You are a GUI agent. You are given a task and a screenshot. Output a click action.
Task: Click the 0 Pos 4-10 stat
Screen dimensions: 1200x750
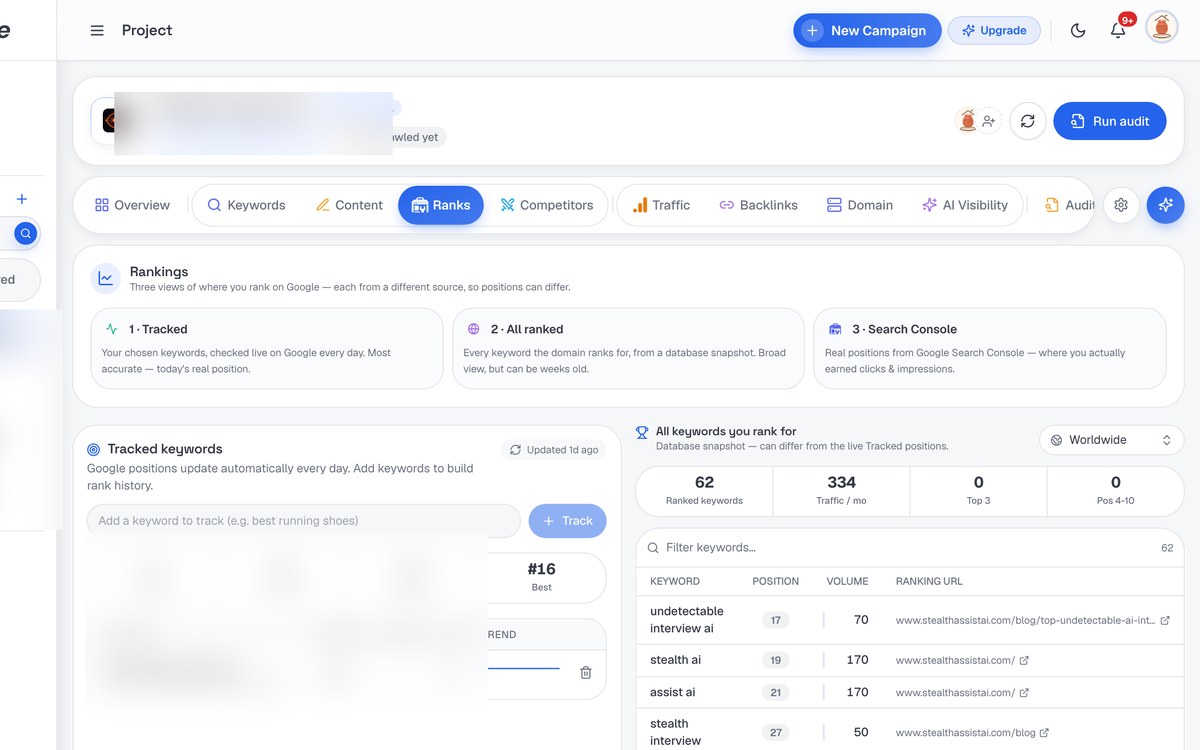[1115, 490]
